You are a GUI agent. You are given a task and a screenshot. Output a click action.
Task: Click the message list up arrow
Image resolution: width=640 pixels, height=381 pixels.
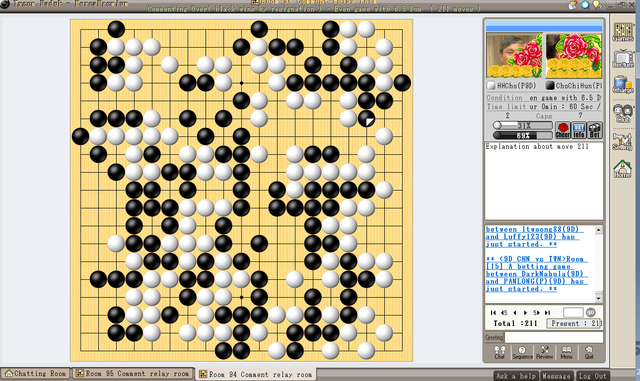coord(598,230)
